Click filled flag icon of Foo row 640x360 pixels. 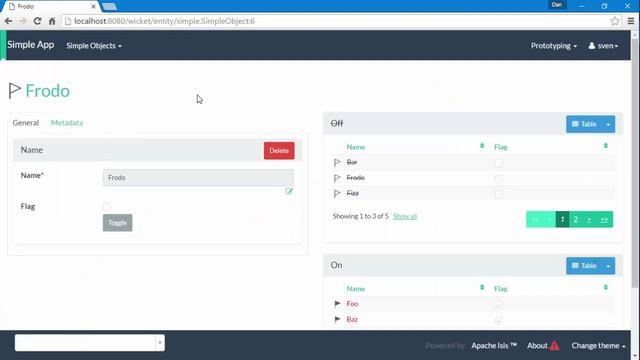(337, 304)
